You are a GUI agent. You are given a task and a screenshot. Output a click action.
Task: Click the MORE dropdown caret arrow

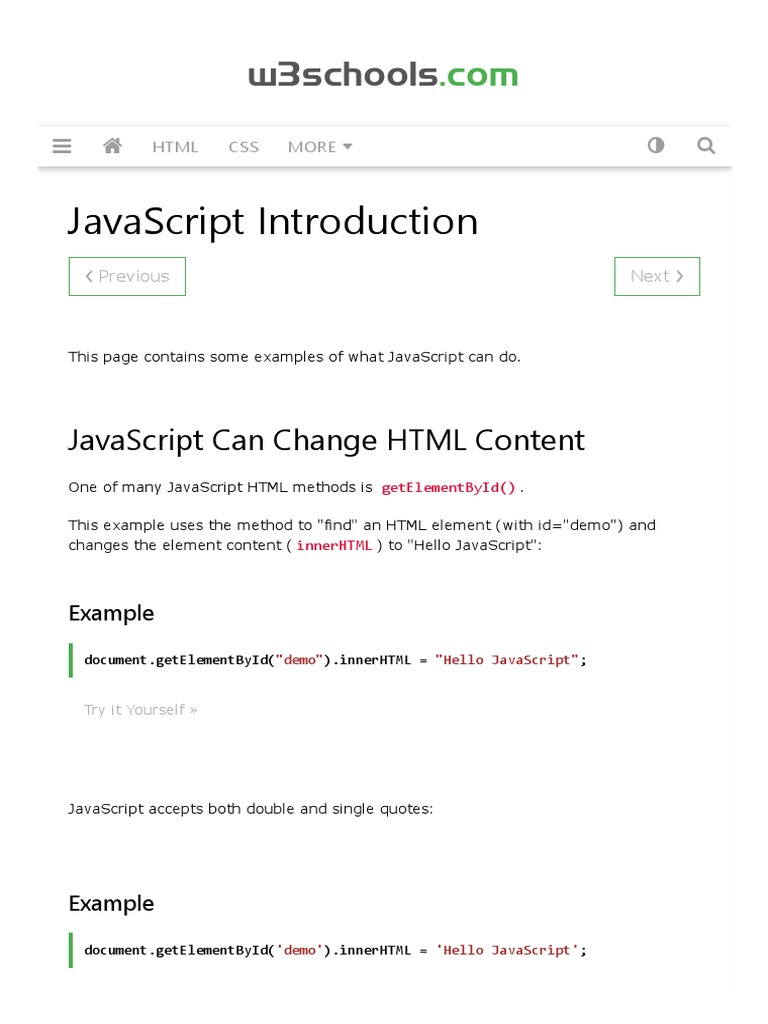click(348, 147)
